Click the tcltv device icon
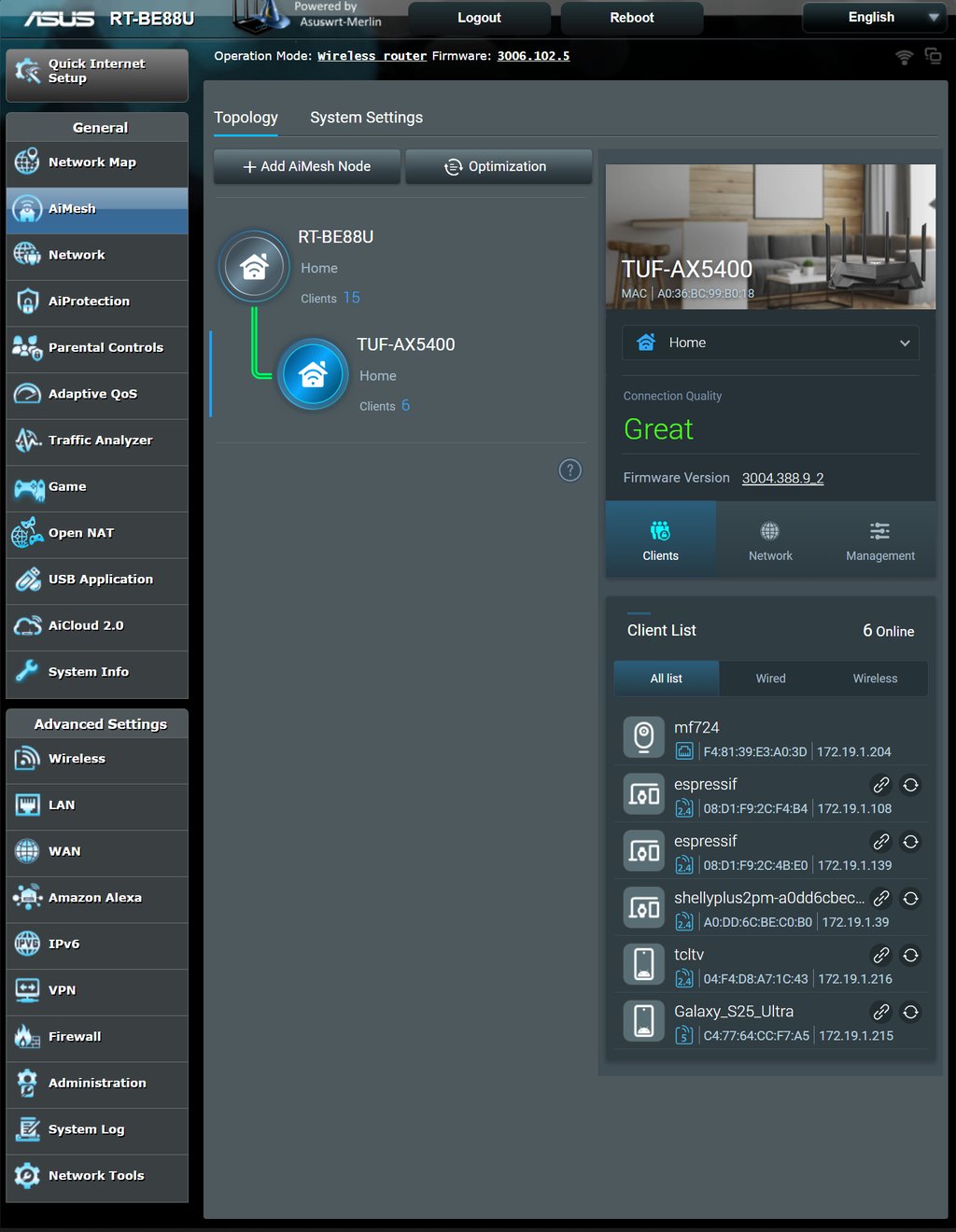The image size is (956, 1232). pyautogui.click(x=643, y=964)
